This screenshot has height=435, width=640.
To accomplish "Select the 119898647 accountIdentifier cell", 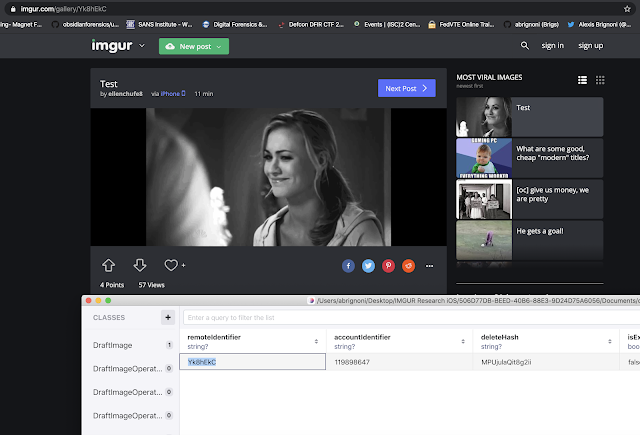I will [x=400, y=362].
